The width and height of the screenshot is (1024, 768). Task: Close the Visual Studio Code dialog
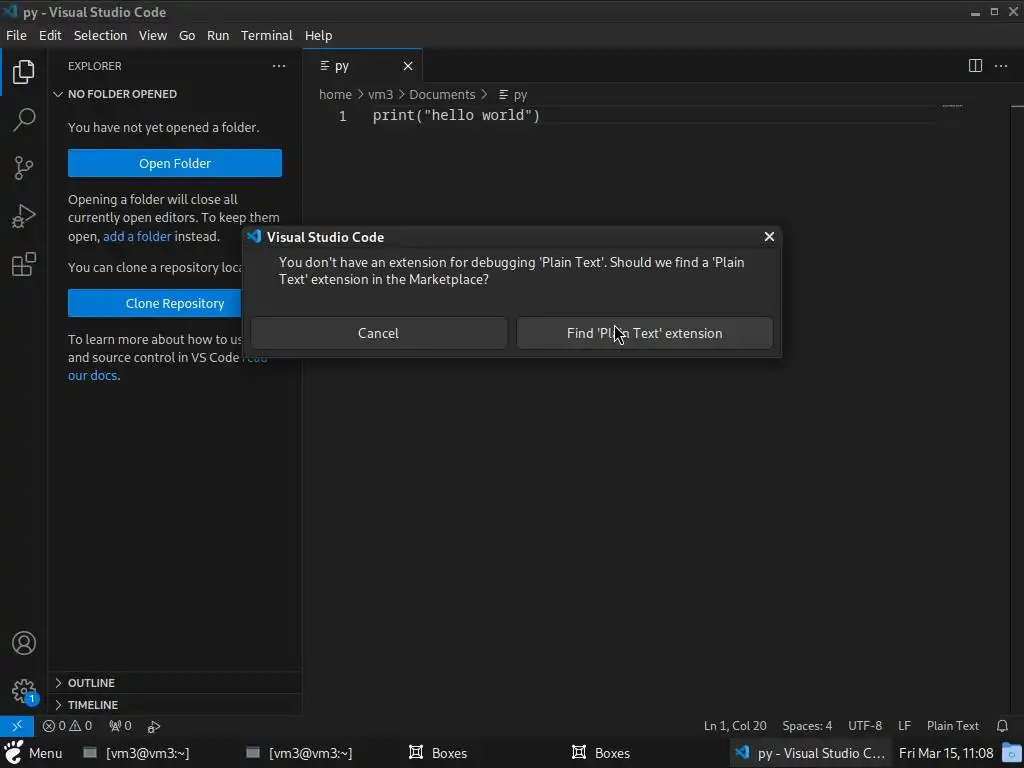[x=769, y=237]
